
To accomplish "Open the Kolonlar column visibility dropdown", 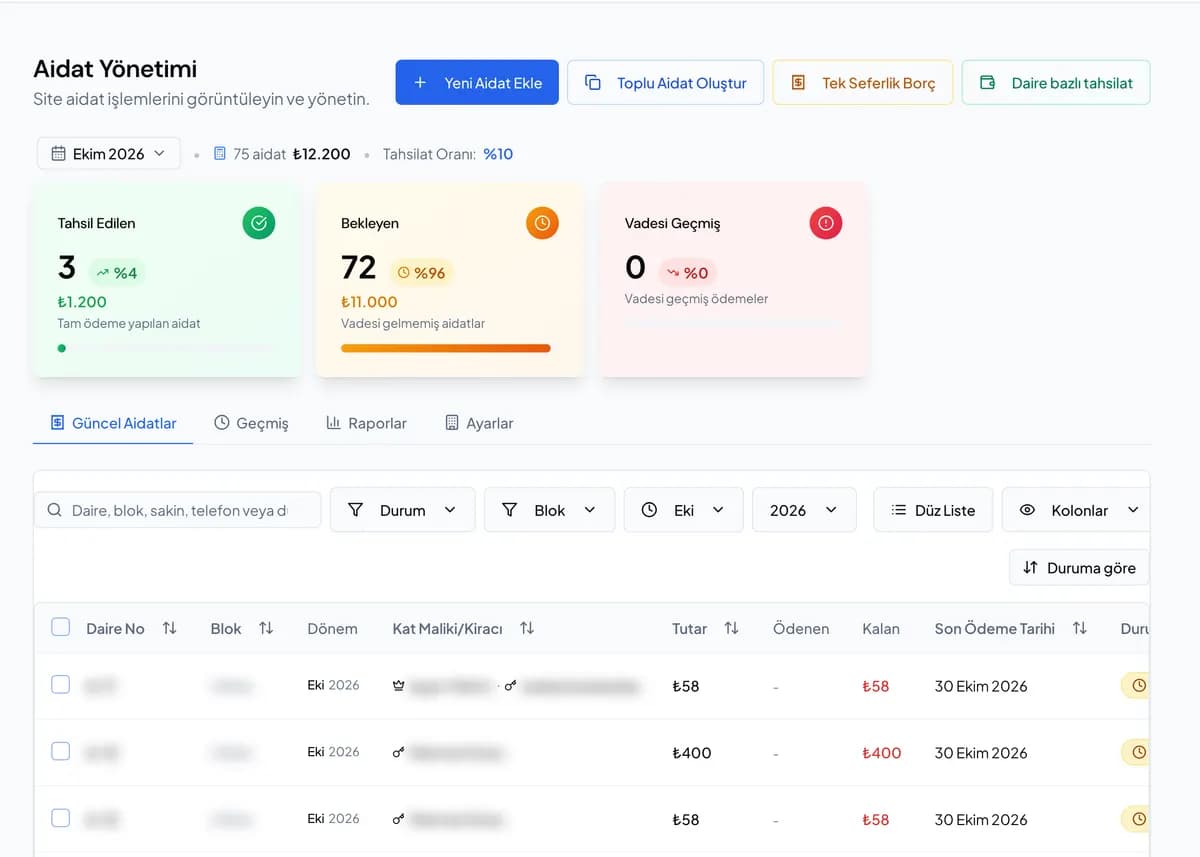I will pos(1076,510).
